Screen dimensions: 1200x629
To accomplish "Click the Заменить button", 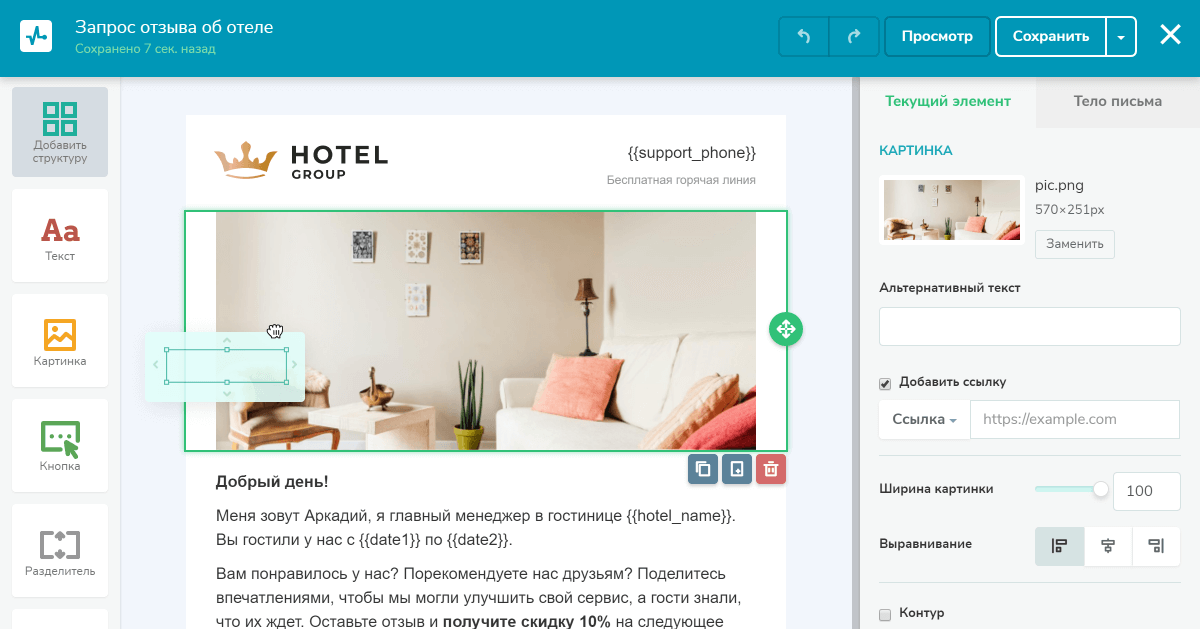I will pos(1075,244).
